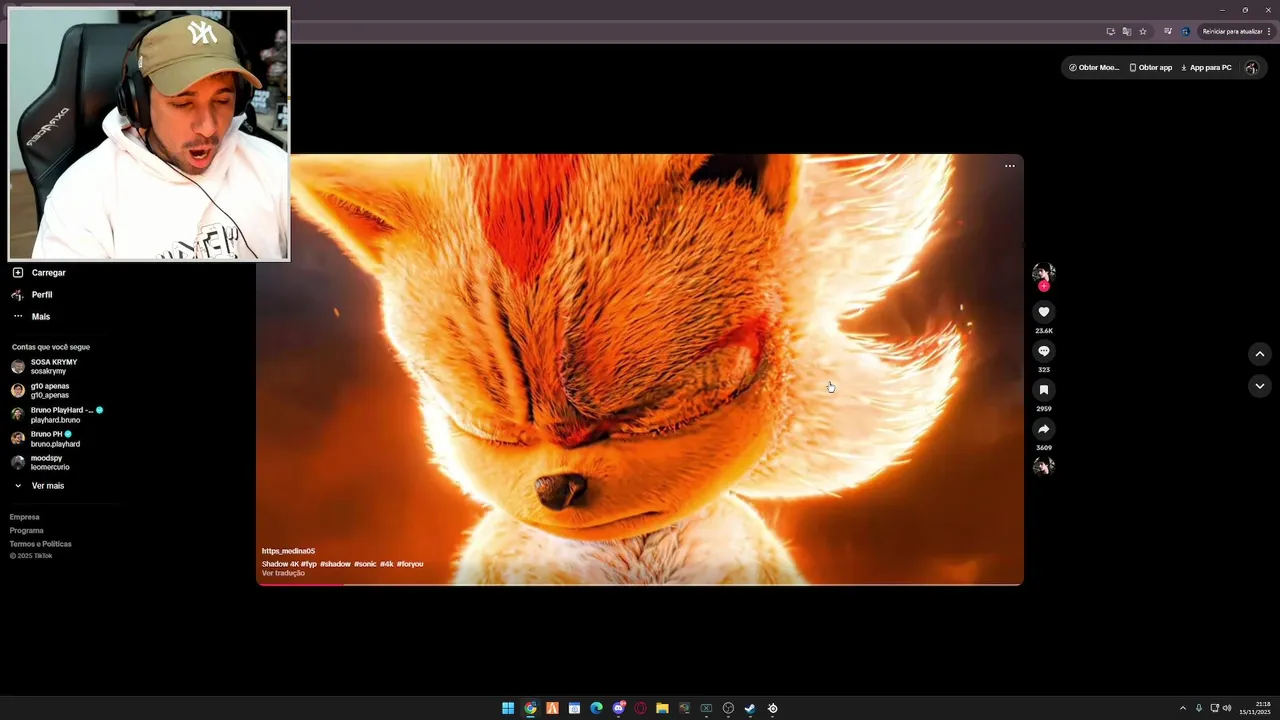
Task: Click the video progress bar
Action: click(x=640, y=584)
